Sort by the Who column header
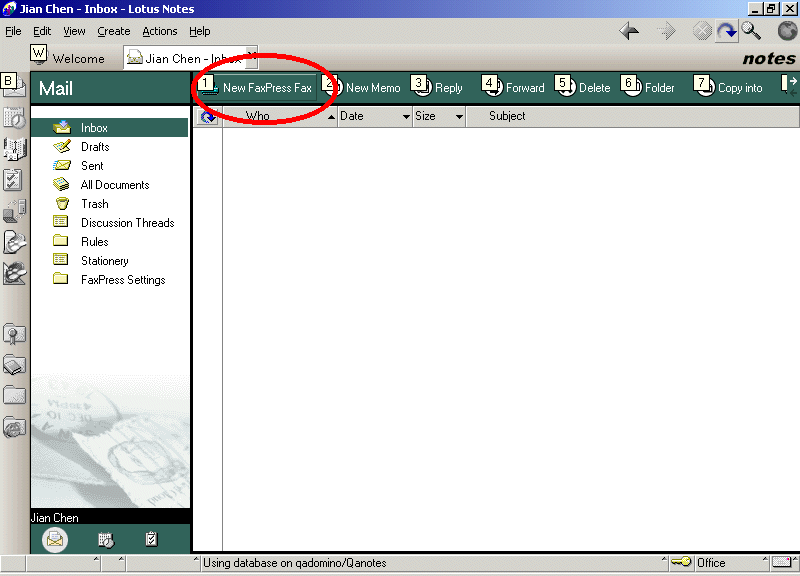800x576 pixels. click(280, 116)
